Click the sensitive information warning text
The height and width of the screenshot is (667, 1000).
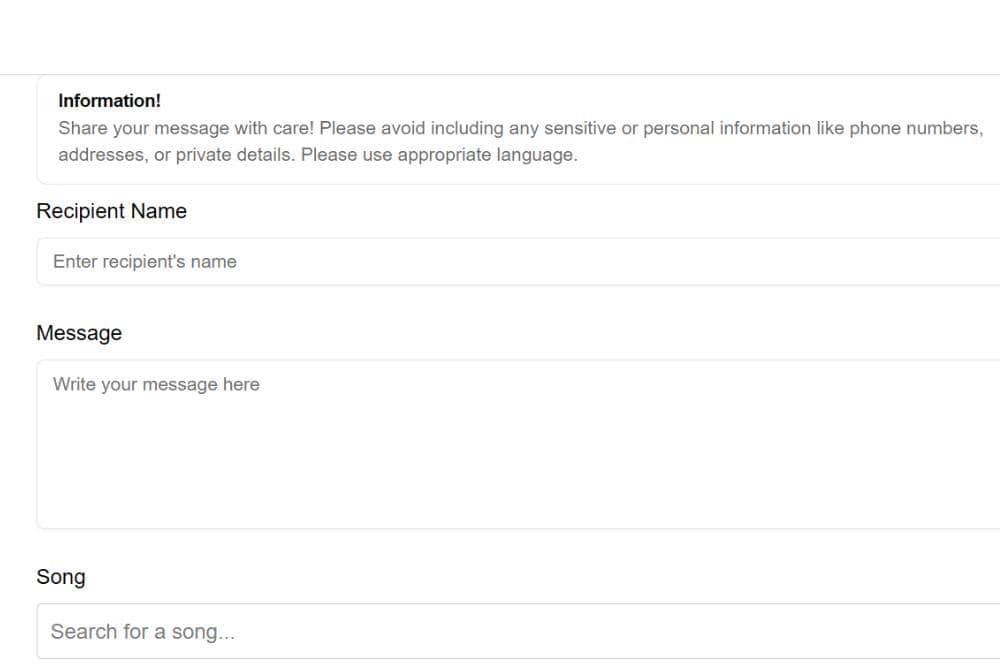(520, 128)
